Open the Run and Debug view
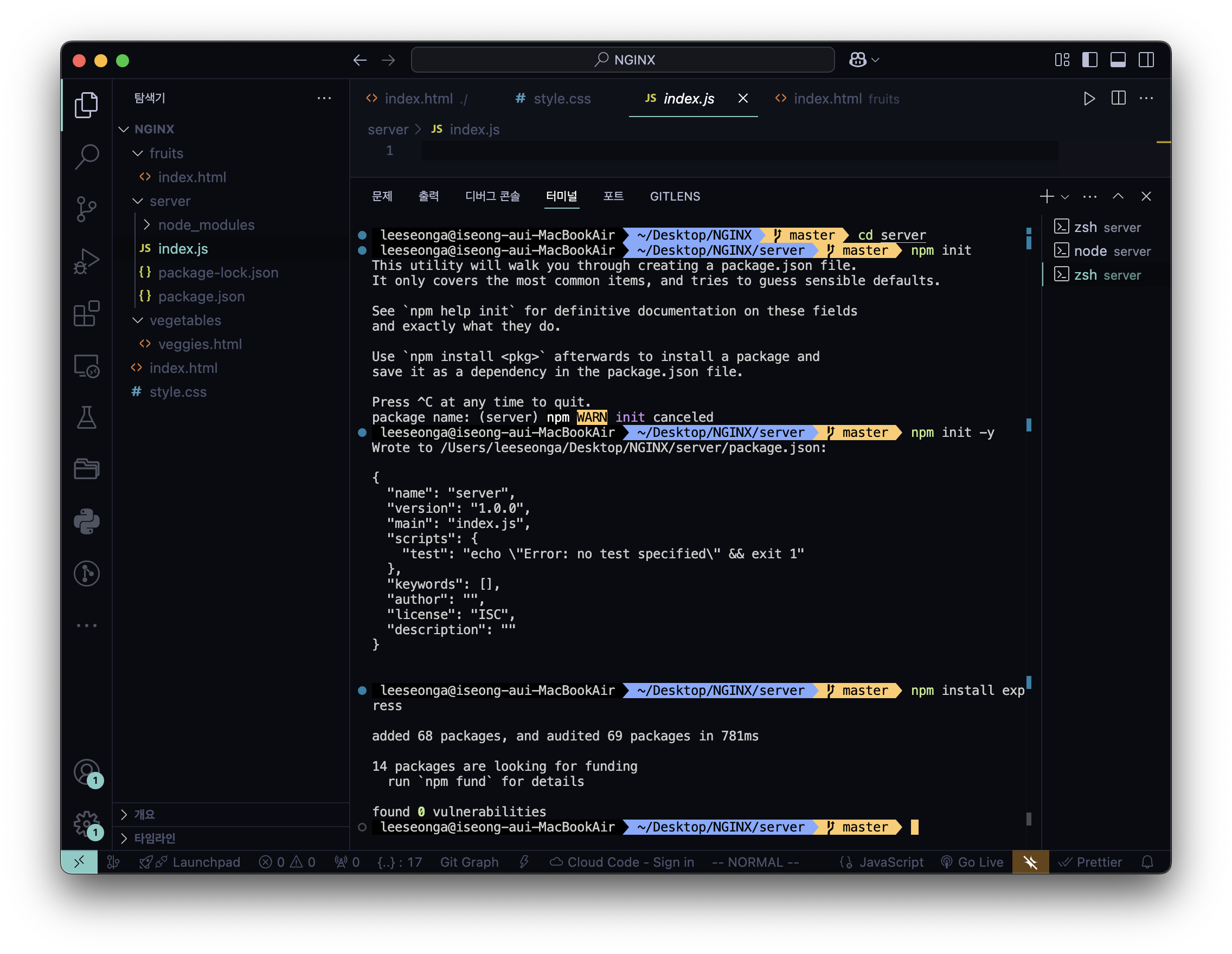The height and width of the screenshot is (954, 1232). (x=86, y=261)
